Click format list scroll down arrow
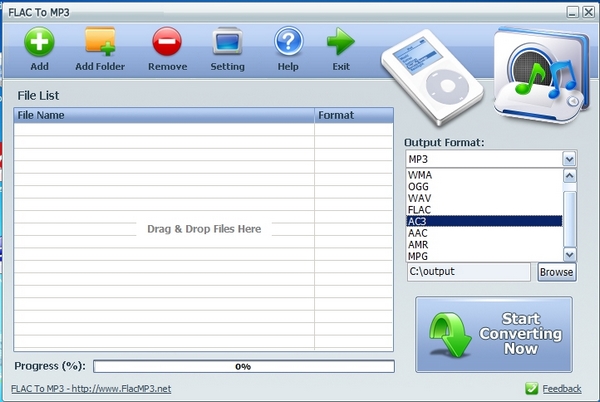 click(x=569, y=254)
